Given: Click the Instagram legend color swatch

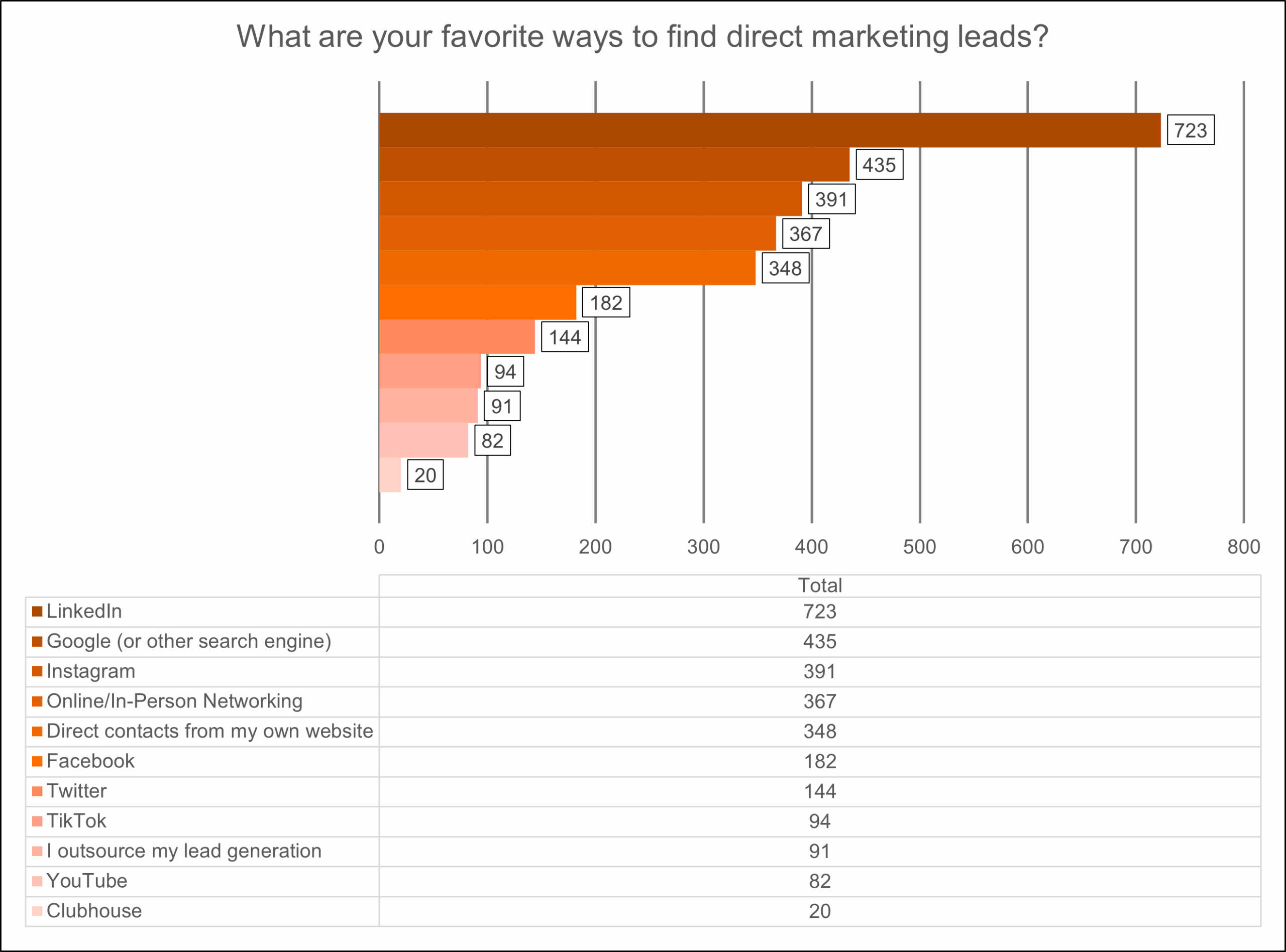Looking at the screenshot, I should [x=38, y=671].
